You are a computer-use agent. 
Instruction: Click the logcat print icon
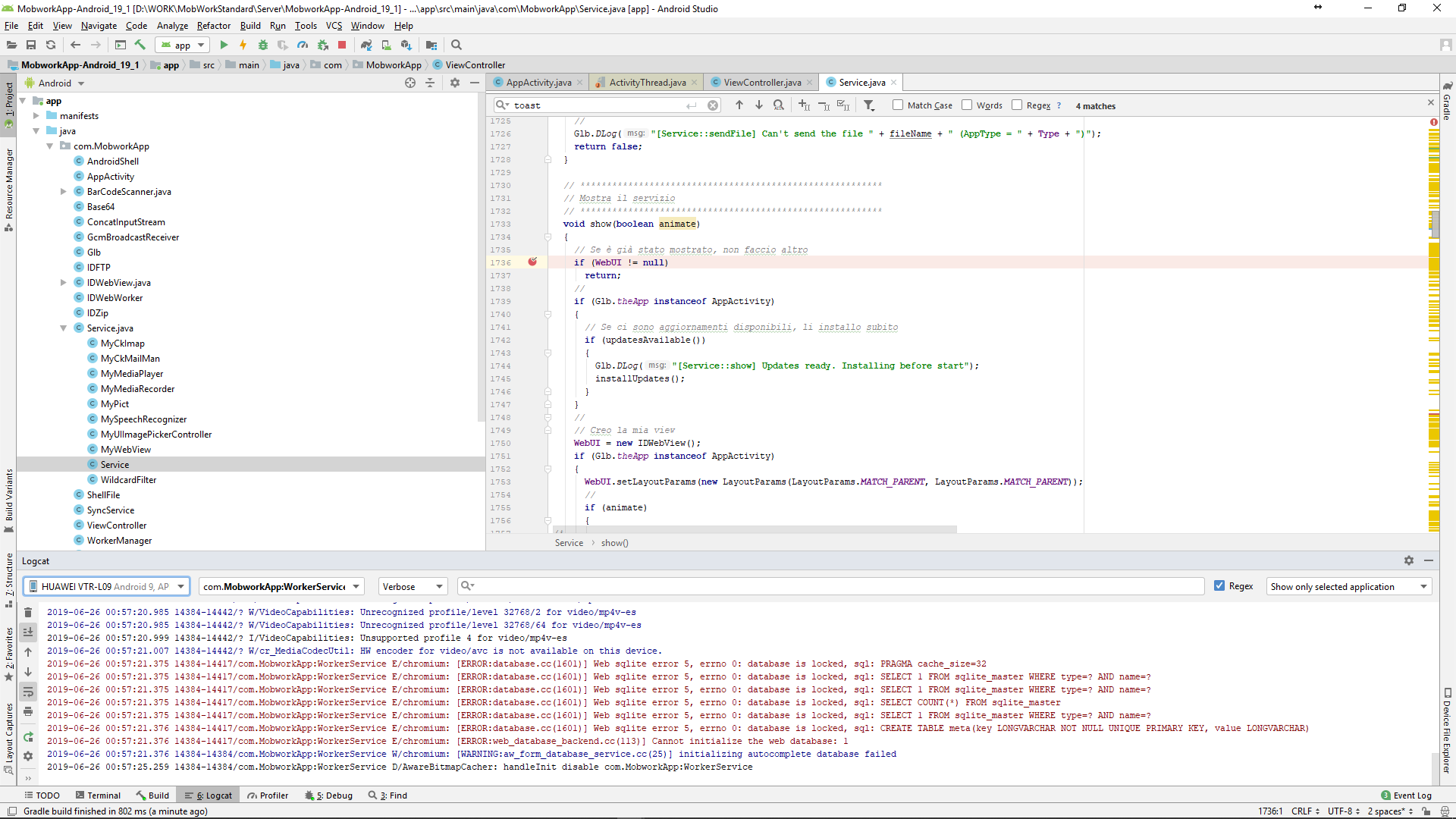coord(28,711)
